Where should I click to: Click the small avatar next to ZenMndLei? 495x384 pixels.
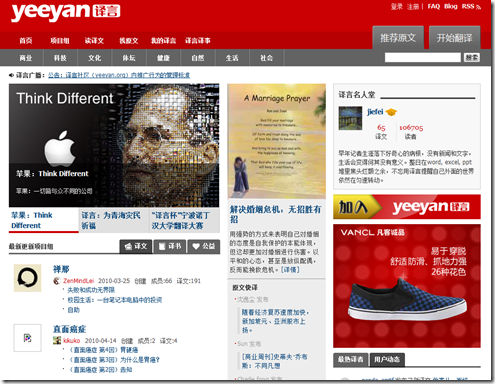[57, 281]
